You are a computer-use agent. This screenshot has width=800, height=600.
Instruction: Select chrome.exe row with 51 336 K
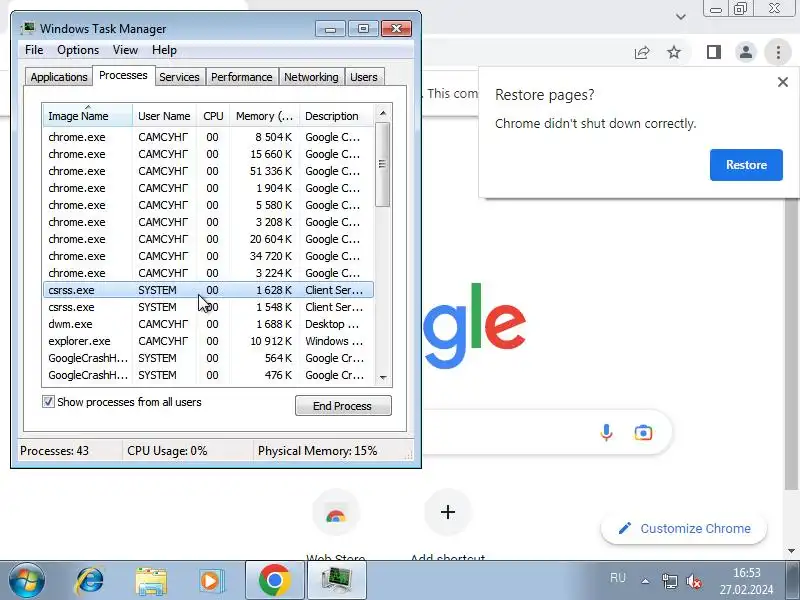pyautogui.click(x=208, y=171)
